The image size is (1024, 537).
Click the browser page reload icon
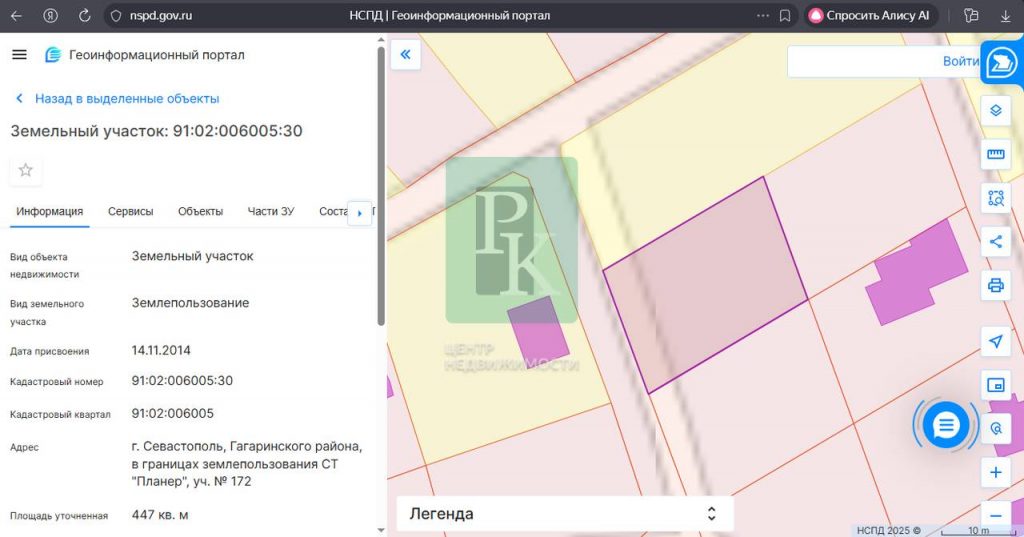pos(84,16)
